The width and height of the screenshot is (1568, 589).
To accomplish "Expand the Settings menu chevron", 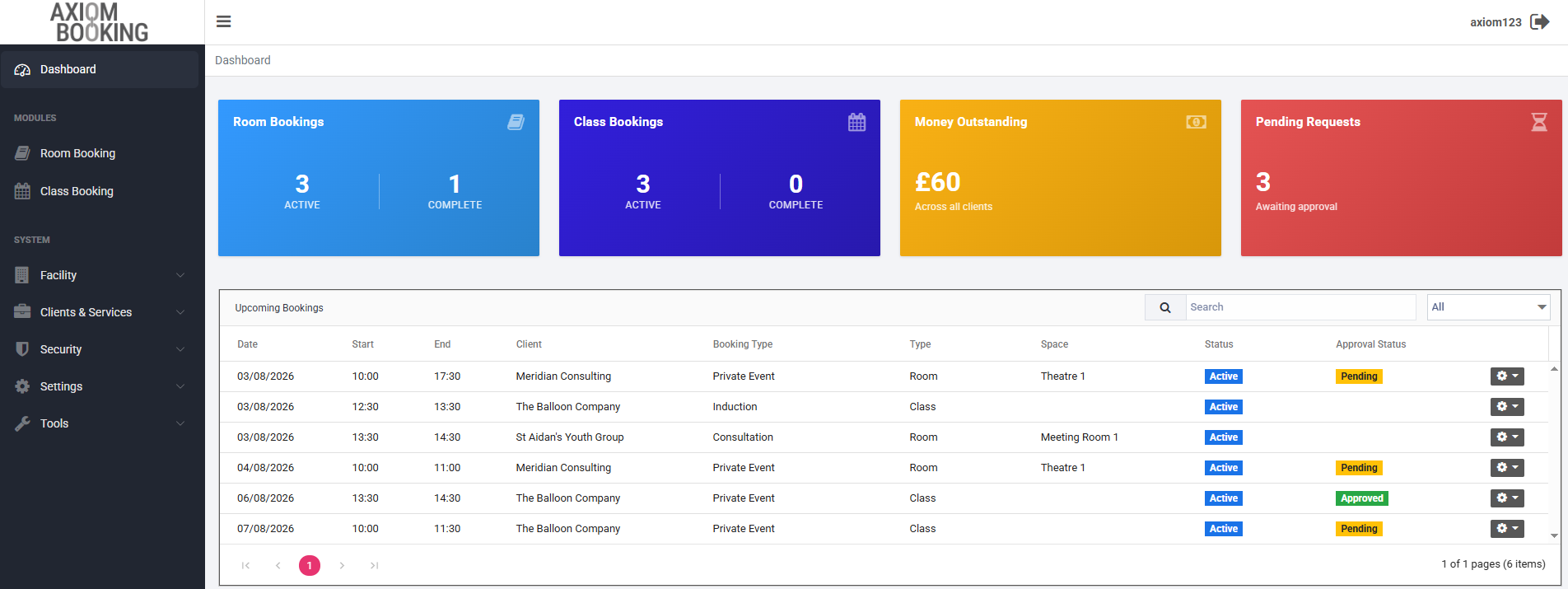I will pyautogui.click(x=180, y=386).
